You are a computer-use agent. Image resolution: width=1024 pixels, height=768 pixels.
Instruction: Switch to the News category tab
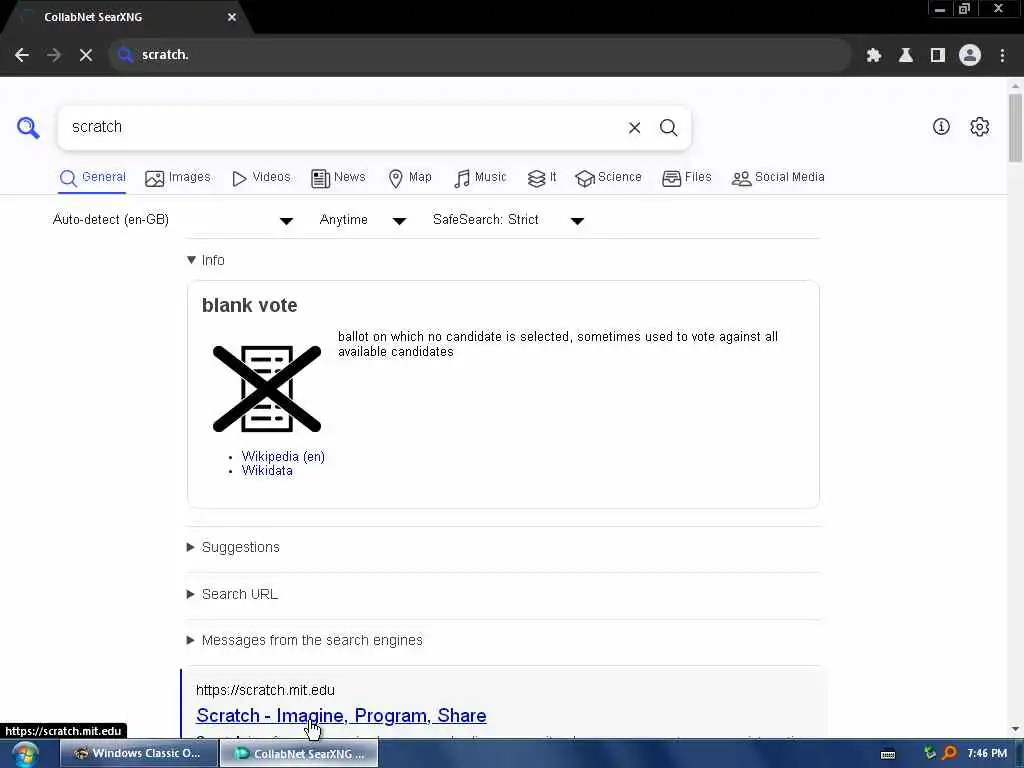pos(338,178)
